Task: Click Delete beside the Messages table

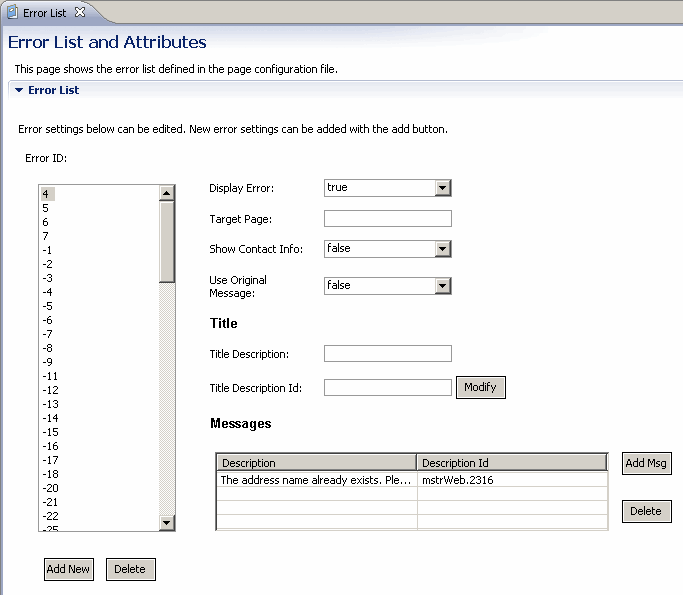Action: [646, 511]
